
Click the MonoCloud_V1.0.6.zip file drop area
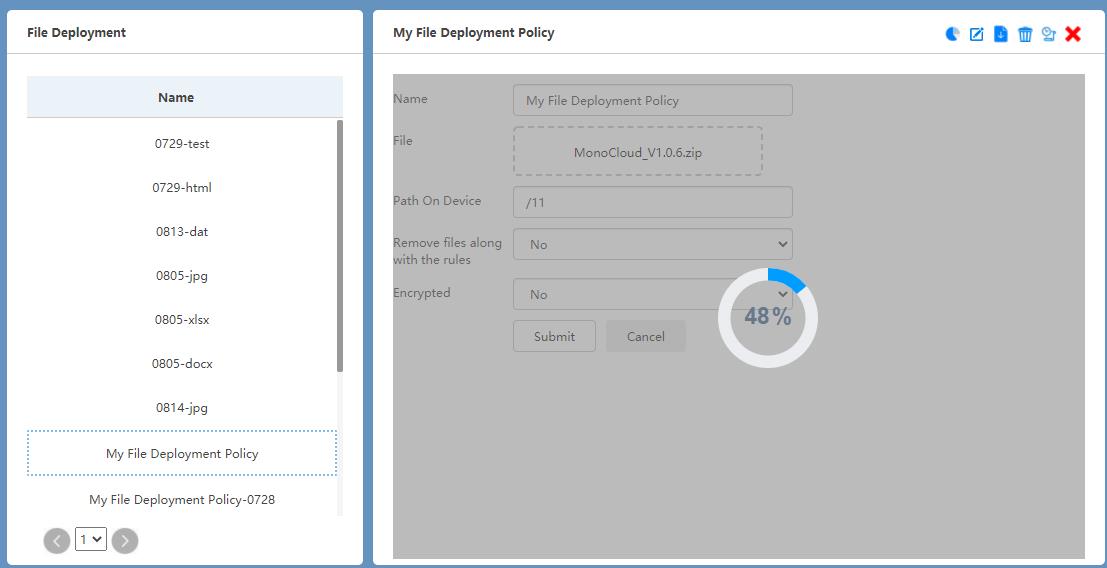click(x=638, y=151)
